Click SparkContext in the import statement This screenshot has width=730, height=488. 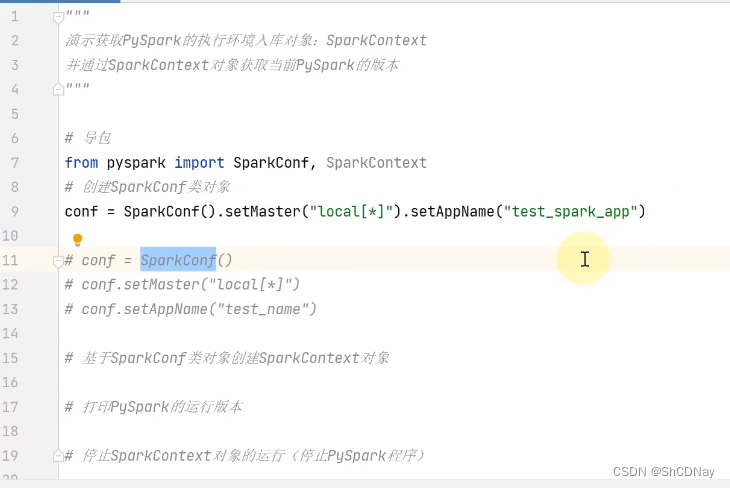coord(376,163)
